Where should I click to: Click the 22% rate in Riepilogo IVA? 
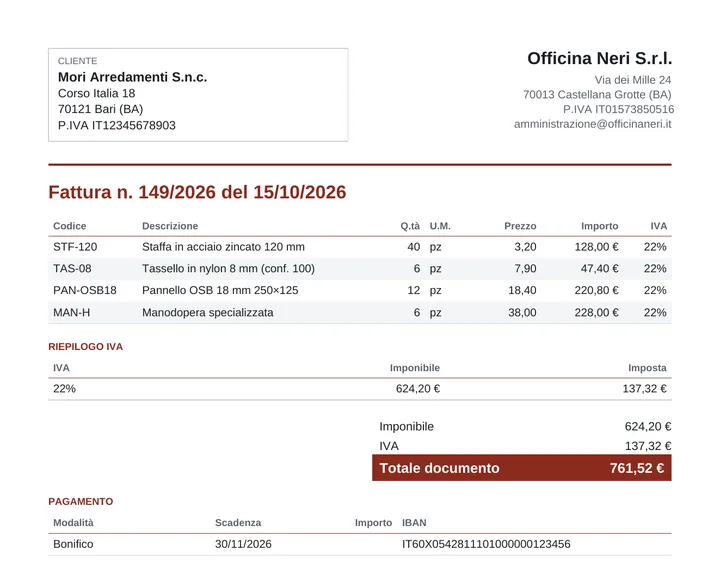64,389
